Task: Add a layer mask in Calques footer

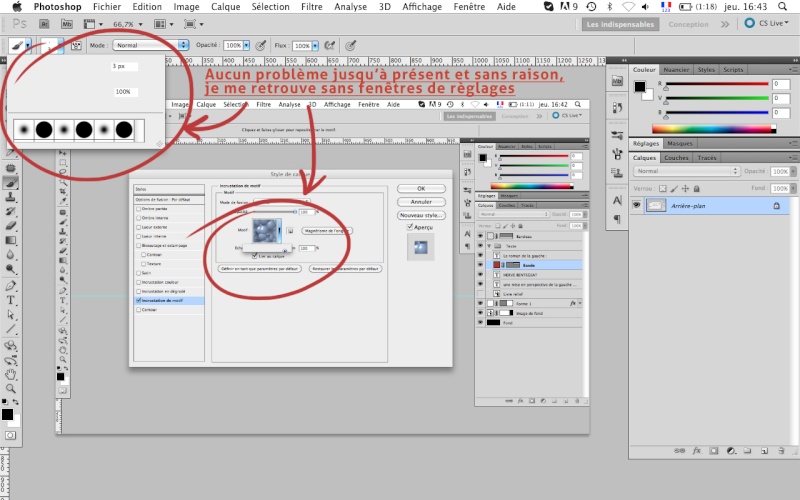Action: click(714, 451)
